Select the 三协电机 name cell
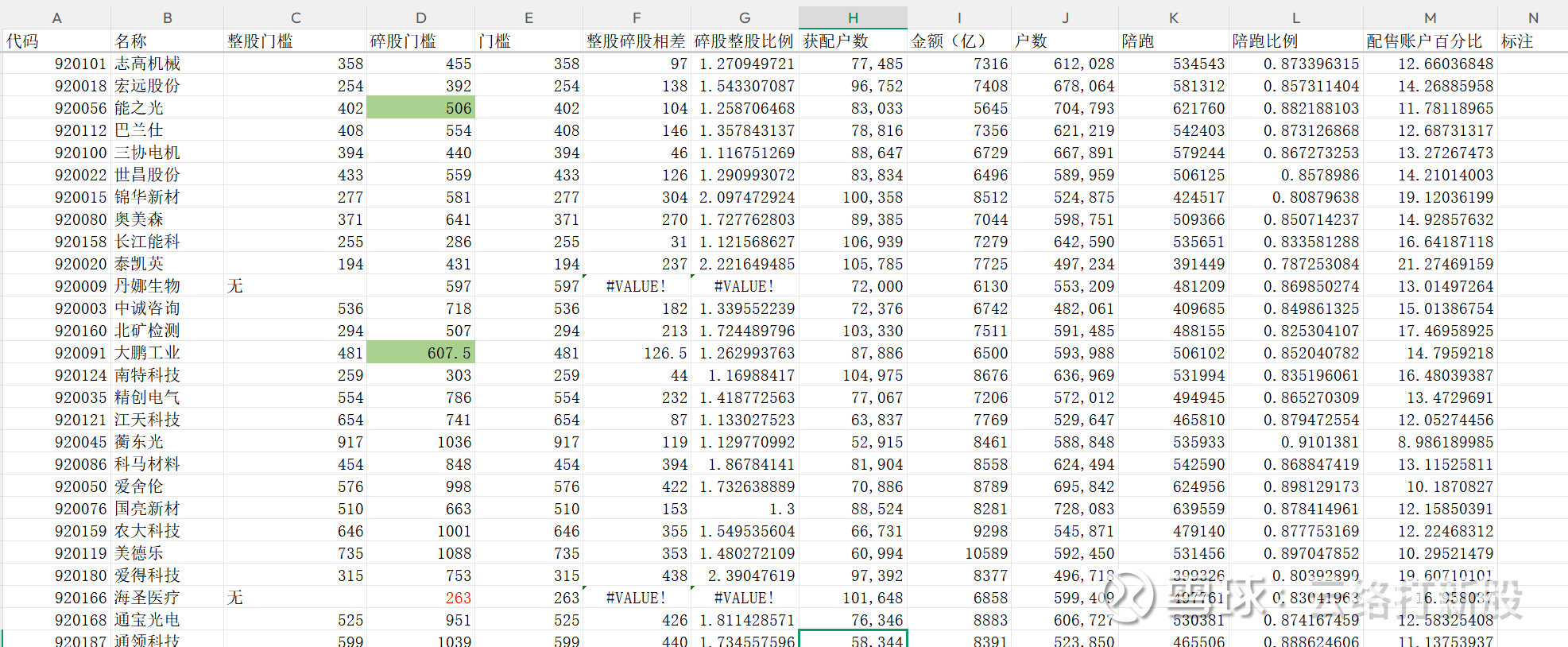 click(167, 153)
